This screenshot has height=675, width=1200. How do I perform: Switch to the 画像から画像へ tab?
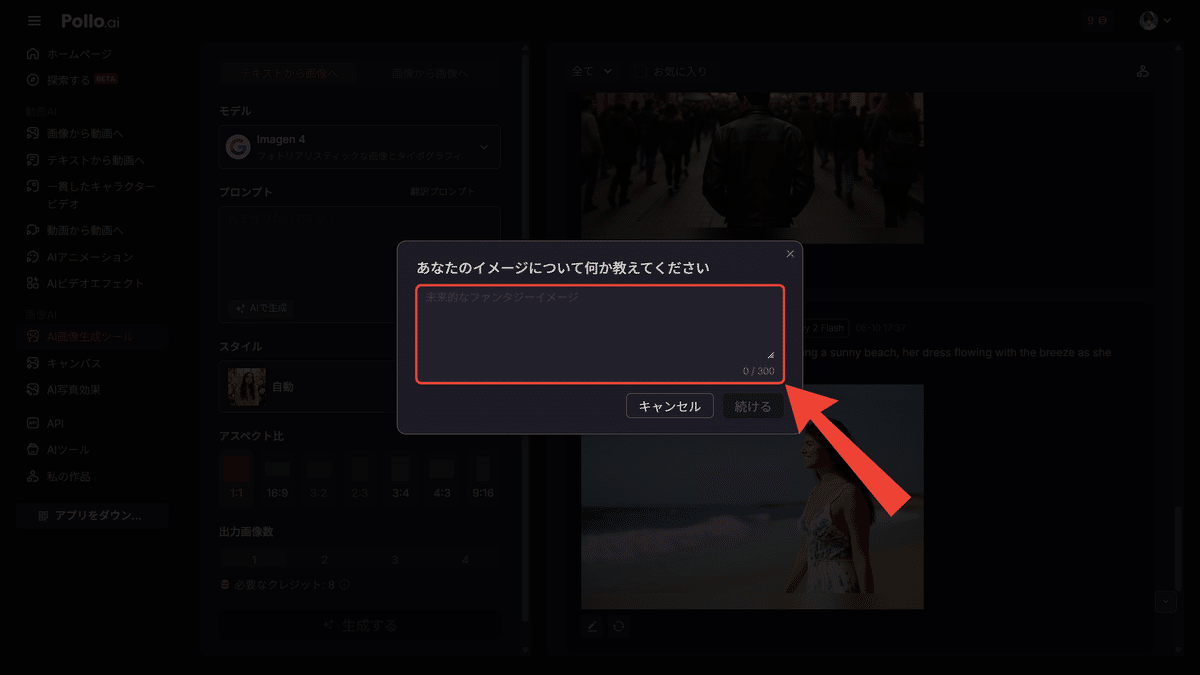tap(430, 73)
